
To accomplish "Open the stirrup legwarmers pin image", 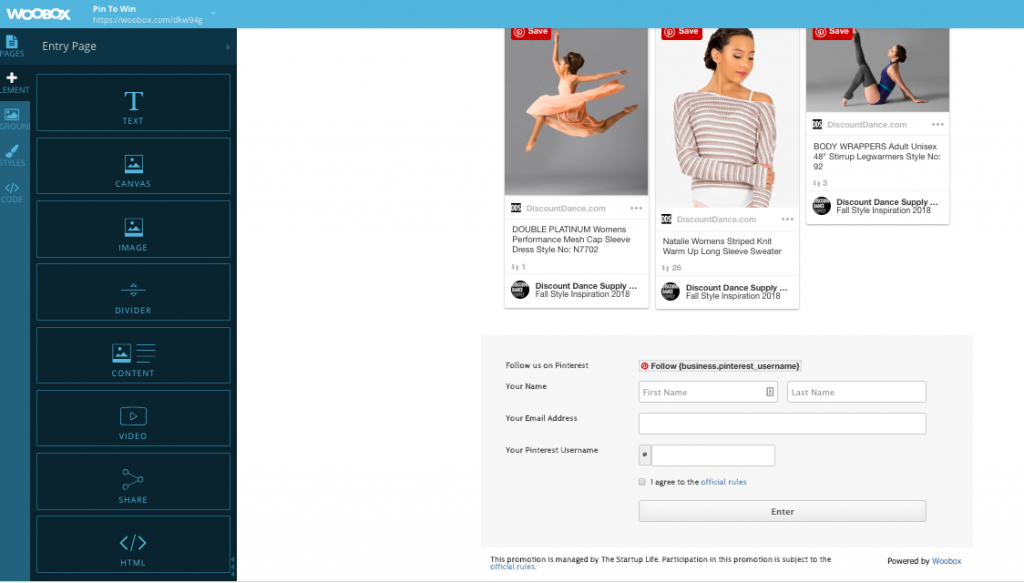I will tap(877, 70).
